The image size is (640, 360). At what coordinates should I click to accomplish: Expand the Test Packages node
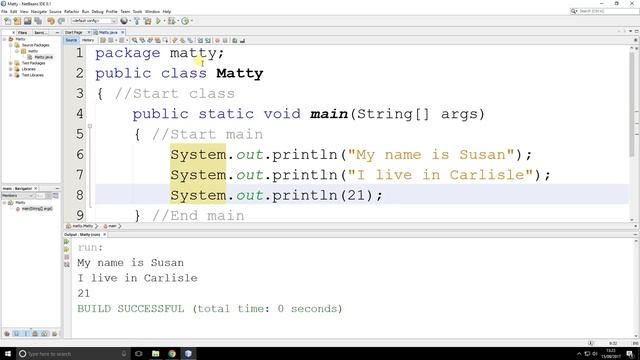click(11, 63)
